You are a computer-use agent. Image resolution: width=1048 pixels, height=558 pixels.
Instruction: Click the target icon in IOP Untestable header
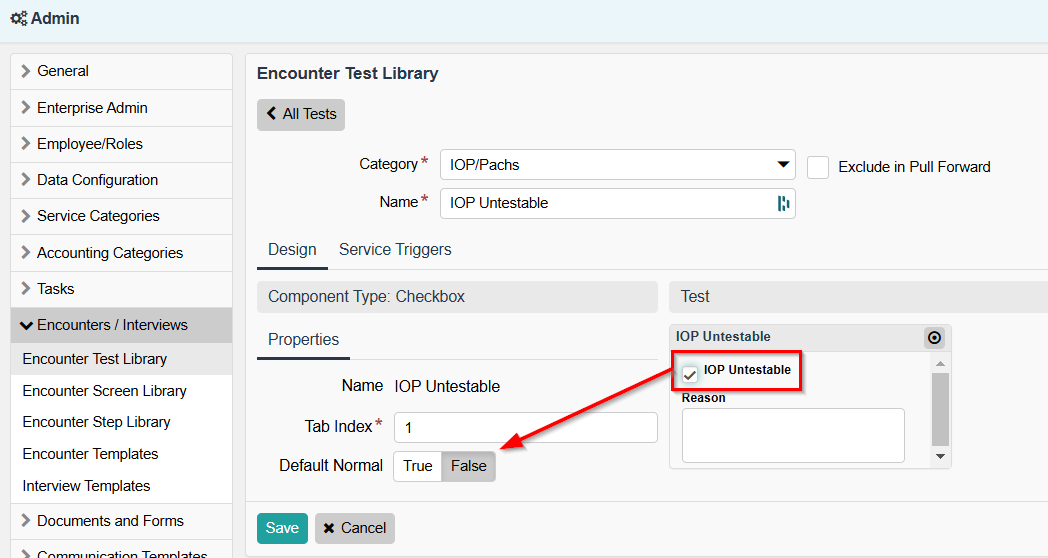click(934, 338)
